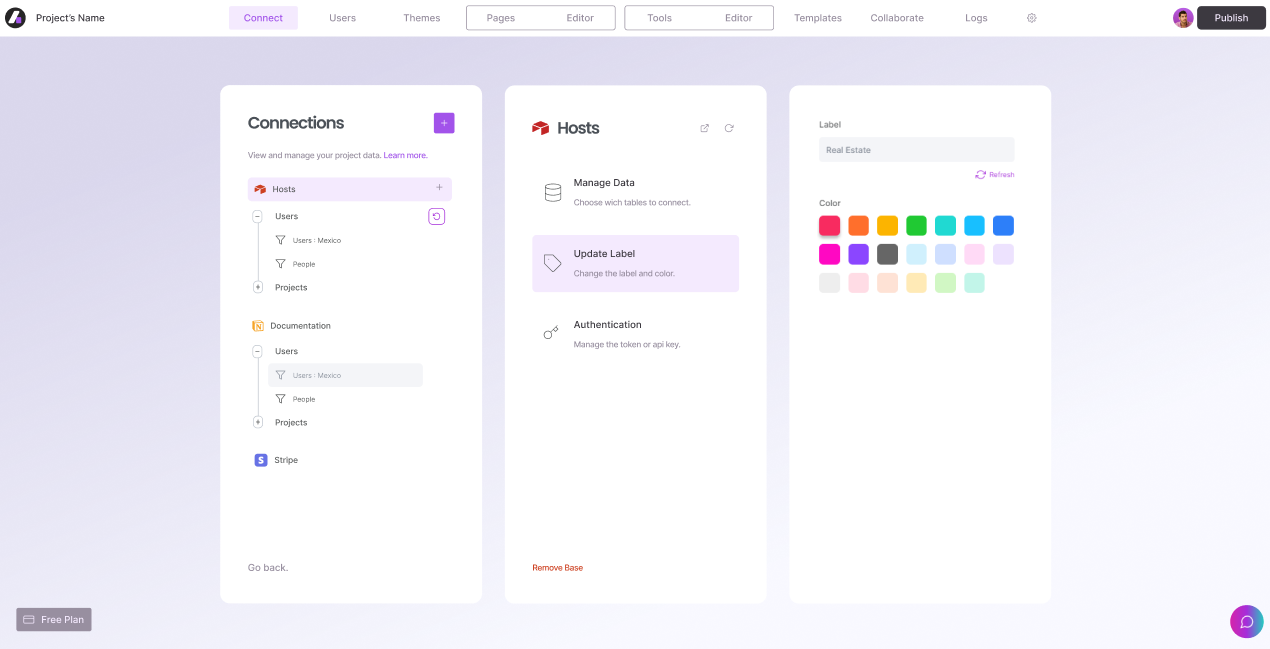Select Users : Mexico under Documentation
The height and width of the screenshot is (649, 1270).
click(x=345, y=375)
